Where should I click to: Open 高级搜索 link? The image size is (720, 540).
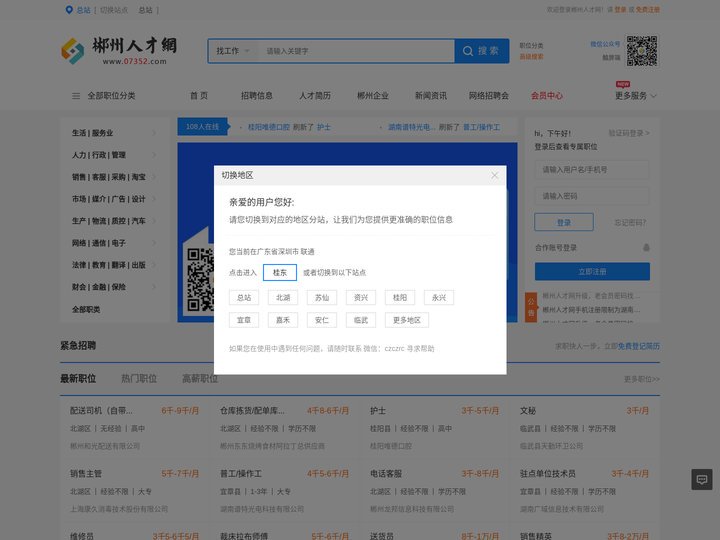click(531, 56)
